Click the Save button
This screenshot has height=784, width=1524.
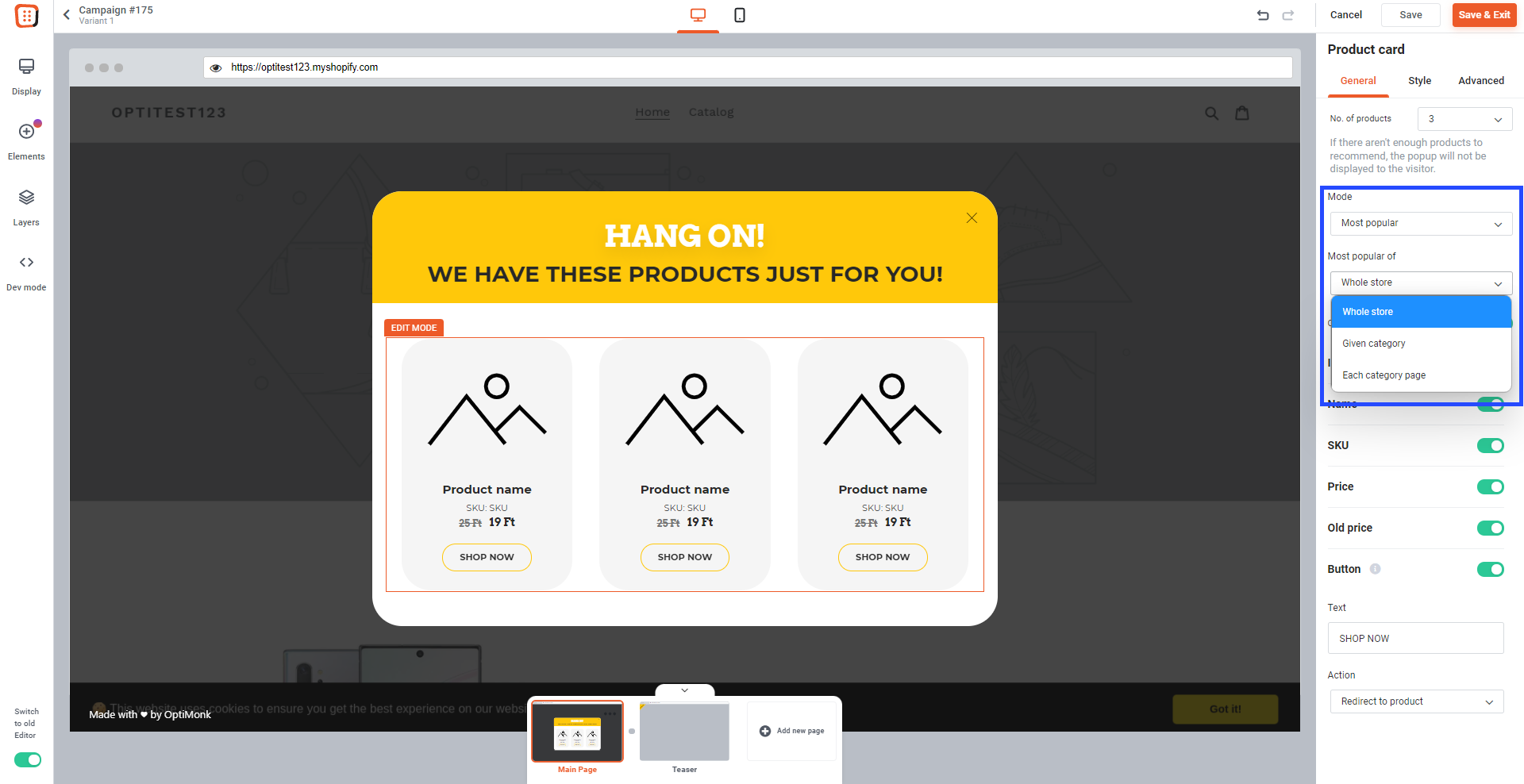[1410, 15]
